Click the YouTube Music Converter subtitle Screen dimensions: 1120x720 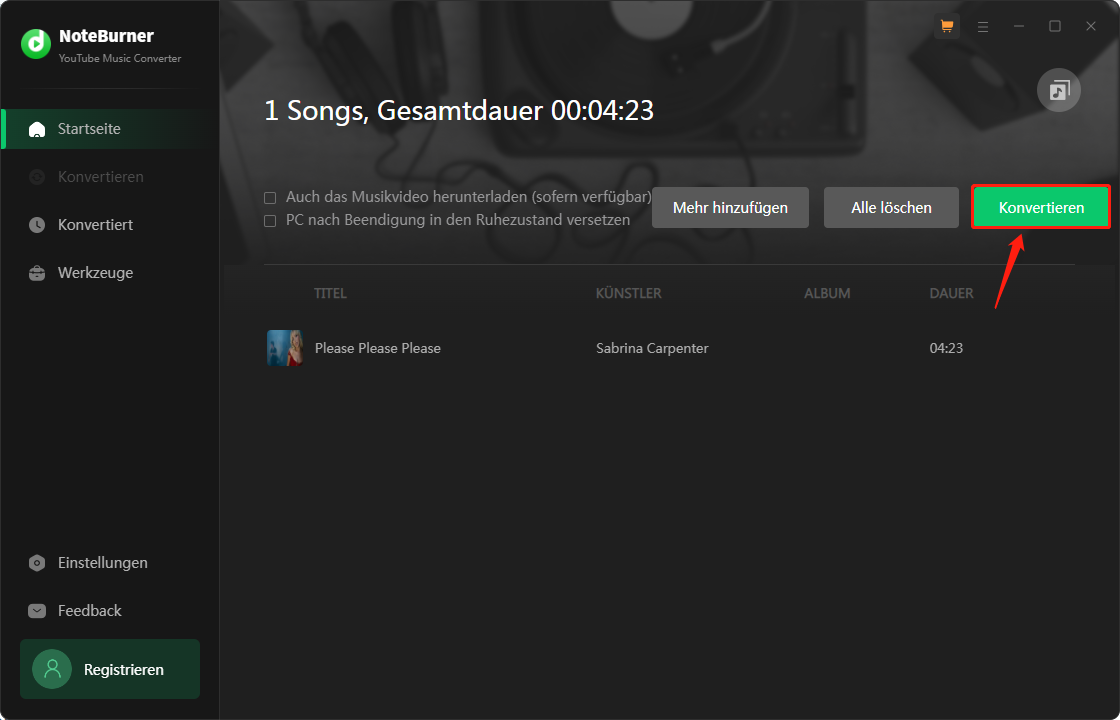pyautogui.click(x=120, y=59)
